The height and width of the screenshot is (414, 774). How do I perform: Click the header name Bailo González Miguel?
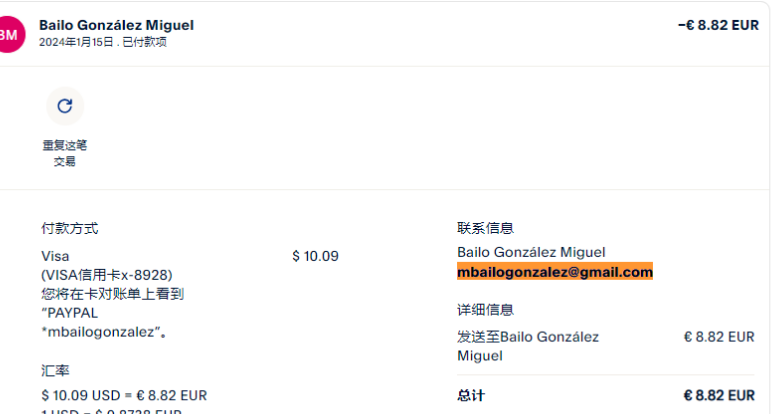pos(116,25)
